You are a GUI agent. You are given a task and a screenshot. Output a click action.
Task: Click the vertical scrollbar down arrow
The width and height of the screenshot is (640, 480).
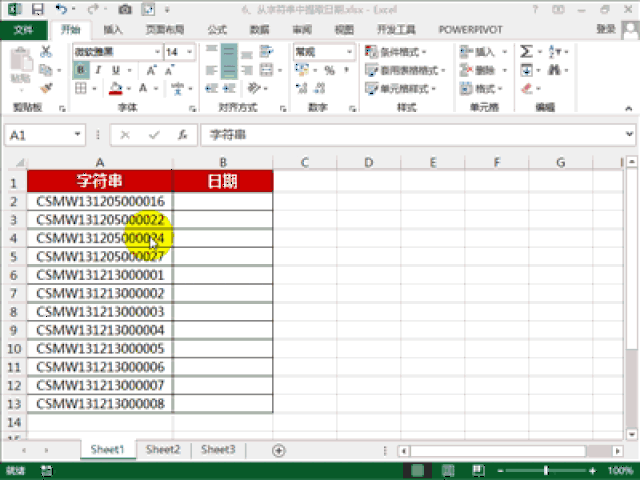click(631, 434)
